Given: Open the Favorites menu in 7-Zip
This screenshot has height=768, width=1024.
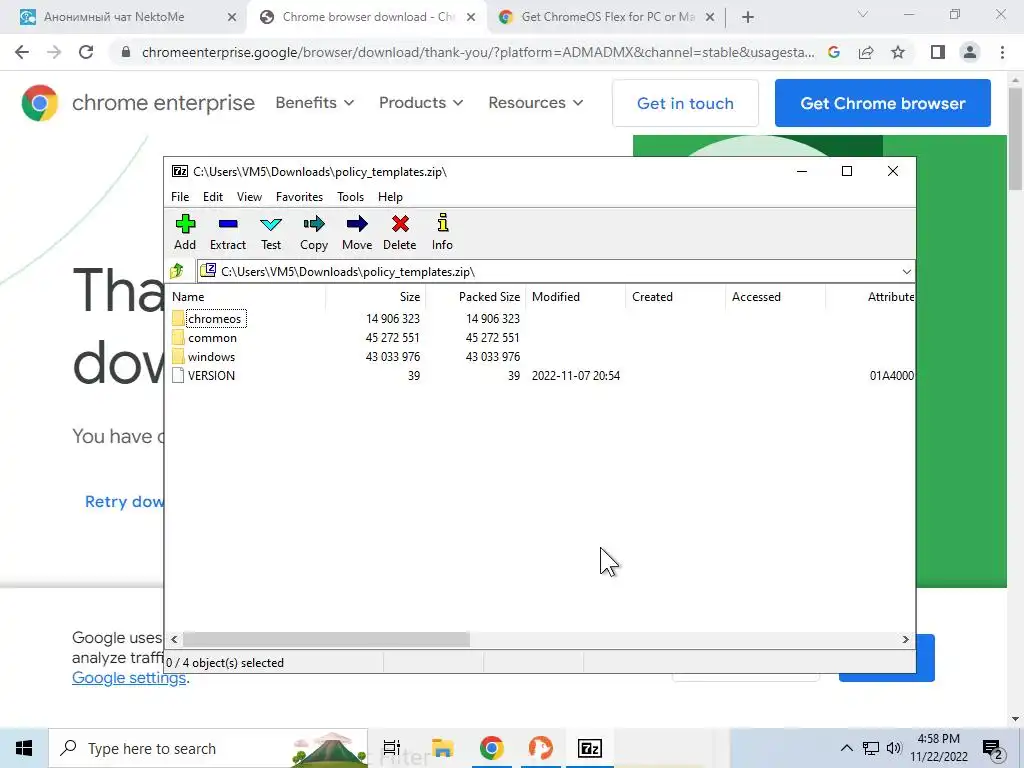Looking at the screenshot, I should (299, 197).
